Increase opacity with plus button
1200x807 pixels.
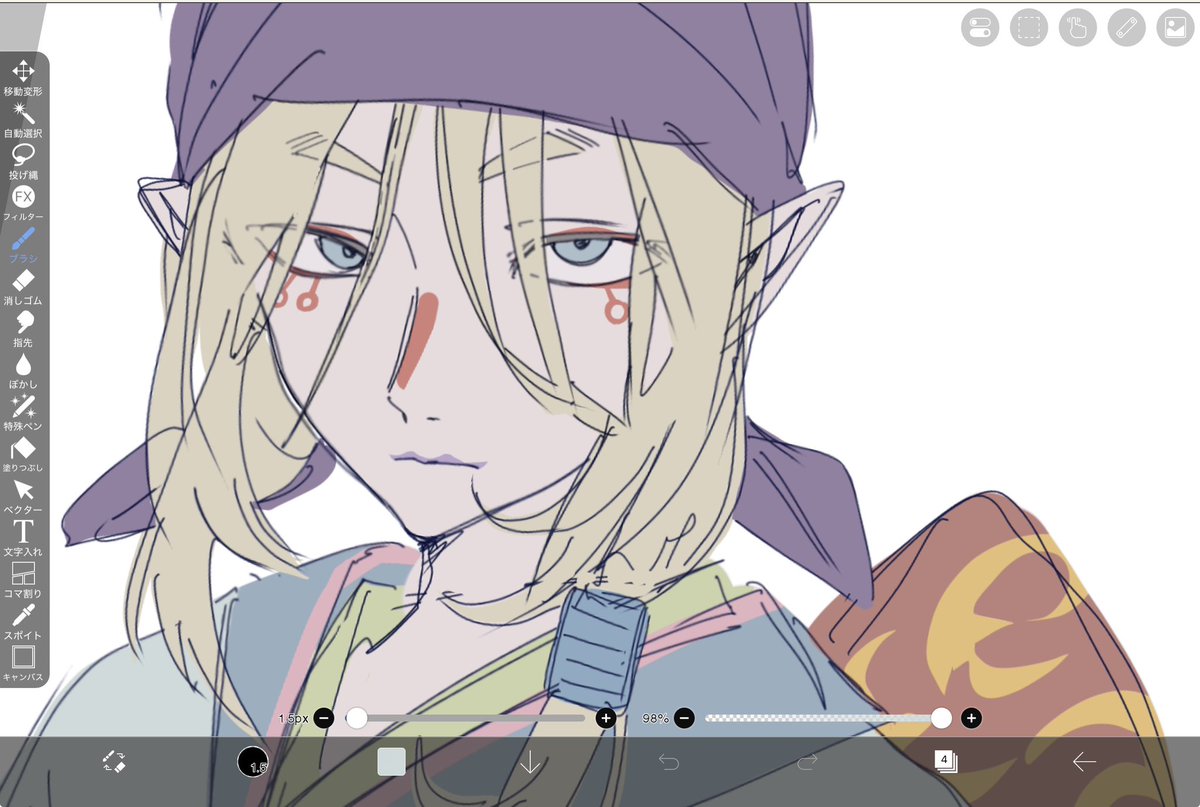click(970, 718)
